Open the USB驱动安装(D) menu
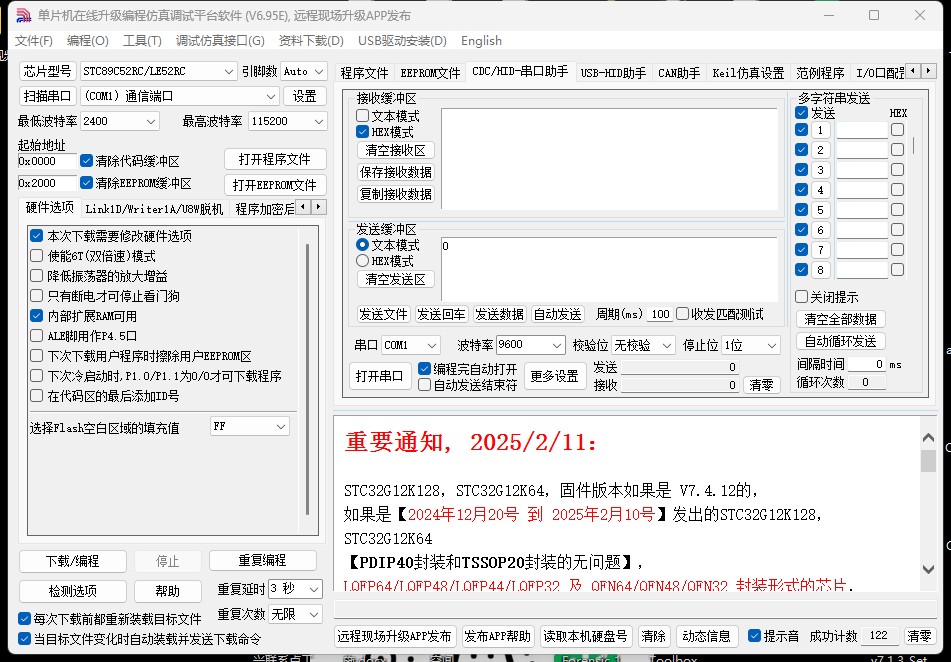The width and height of the screenshot is (951, 662). pyautogui.click(x=402, y=41)
